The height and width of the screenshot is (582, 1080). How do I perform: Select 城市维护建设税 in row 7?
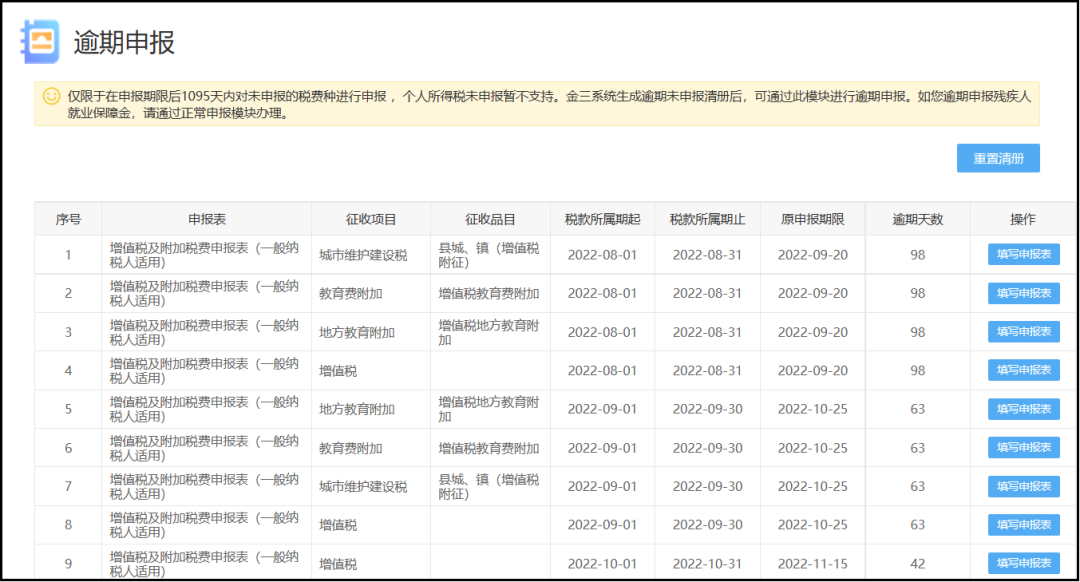(363, 487)
